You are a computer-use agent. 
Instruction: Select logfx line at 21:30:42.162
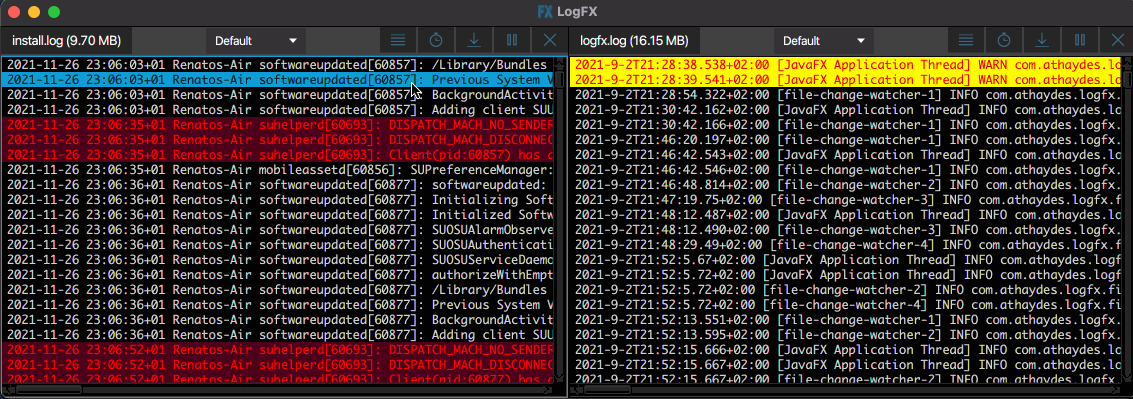click(845, 110)
